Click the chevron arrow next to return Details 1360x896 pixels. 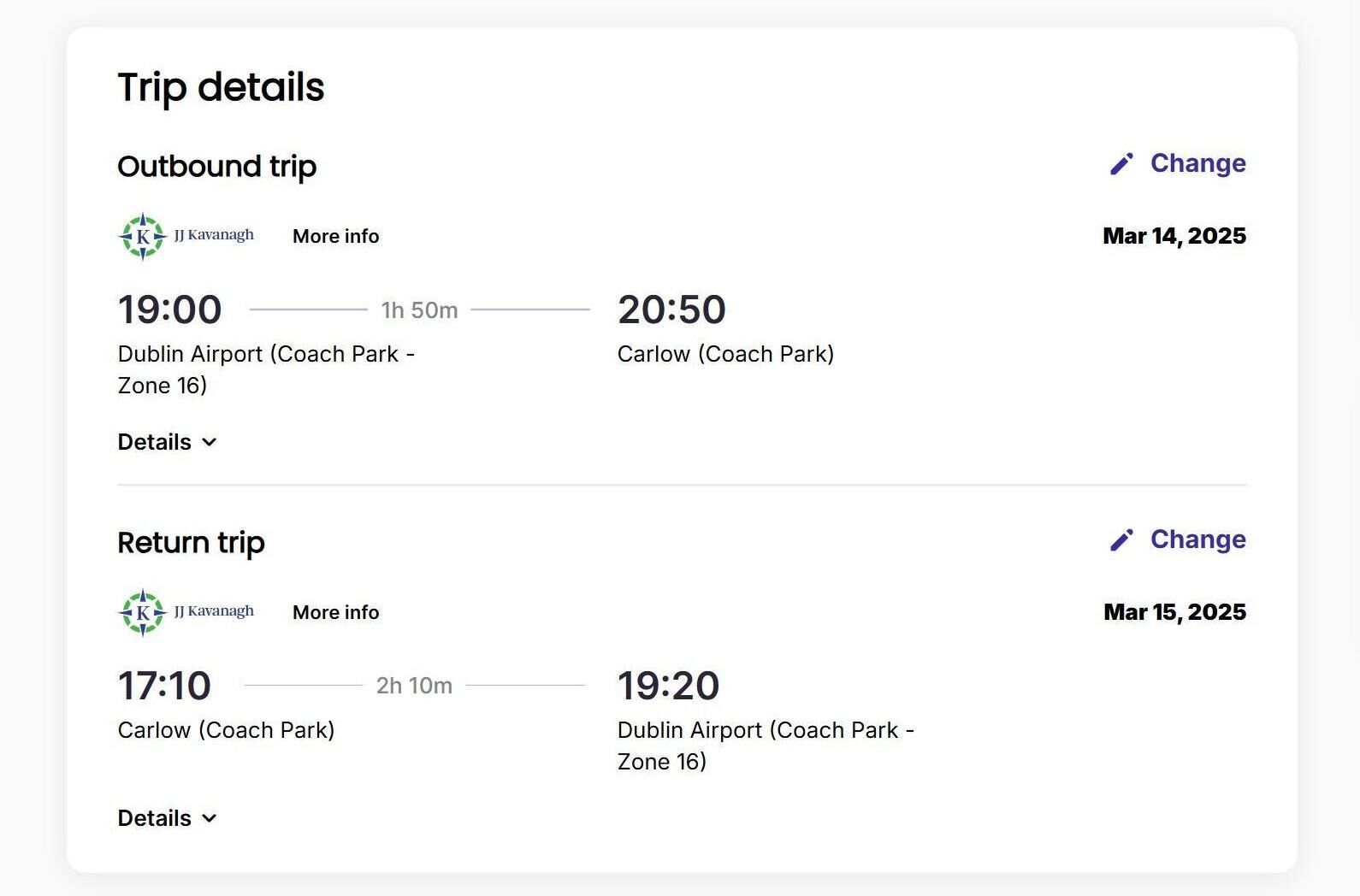(210, 818)
